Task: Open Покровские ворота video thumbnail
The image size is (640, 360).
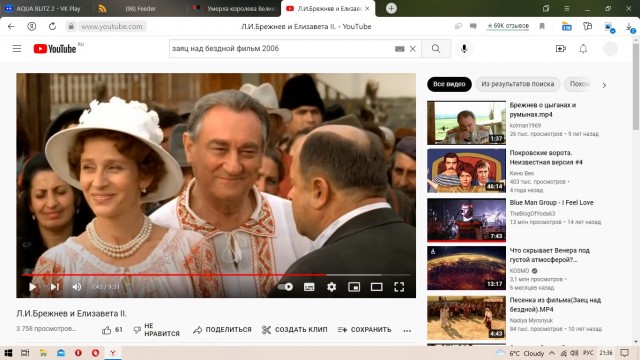Action: (x=466, y=171)
